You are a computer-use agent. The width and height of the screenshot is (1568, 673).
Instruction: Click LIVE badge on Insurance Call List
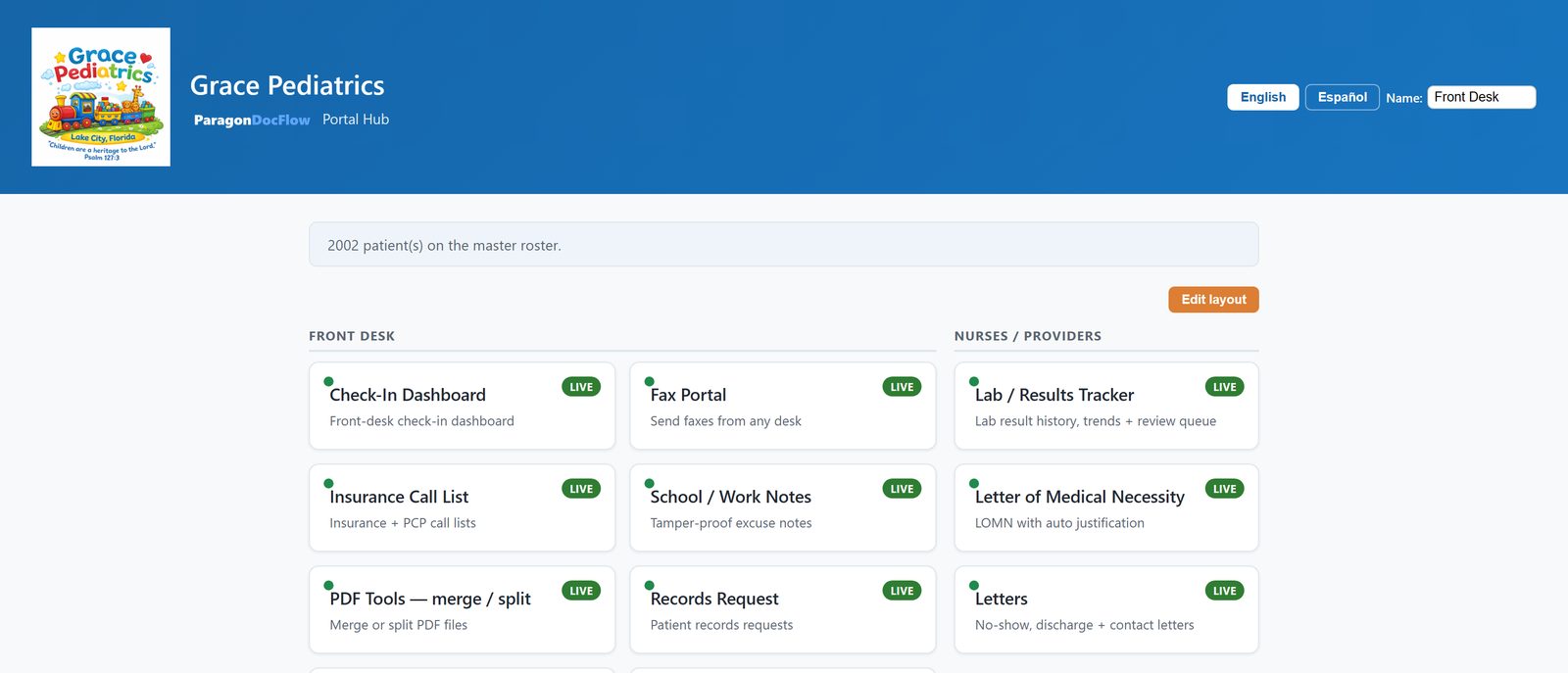(581, 489)
